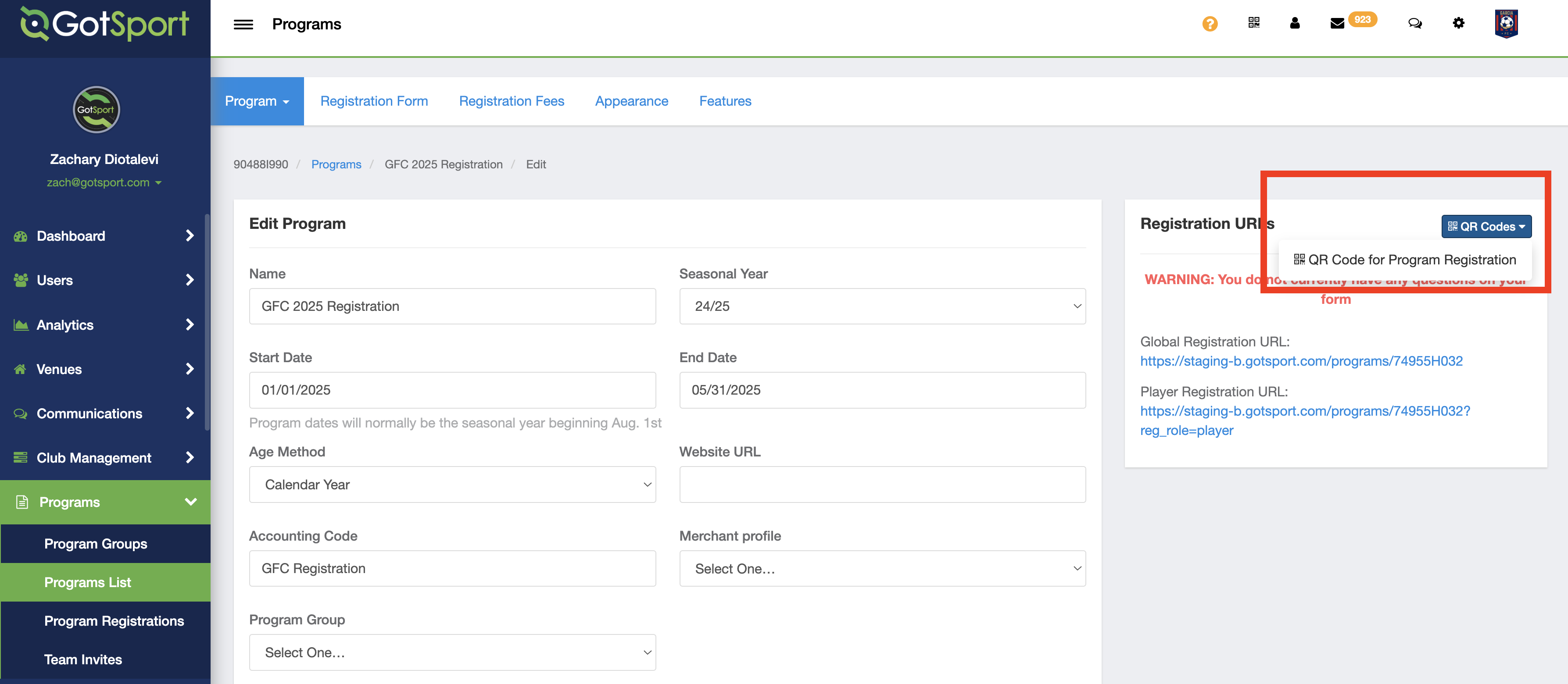Open the Seasonal Year dropdown
The width and height of the screenshot is (1568, 684).
click(882, 306)
